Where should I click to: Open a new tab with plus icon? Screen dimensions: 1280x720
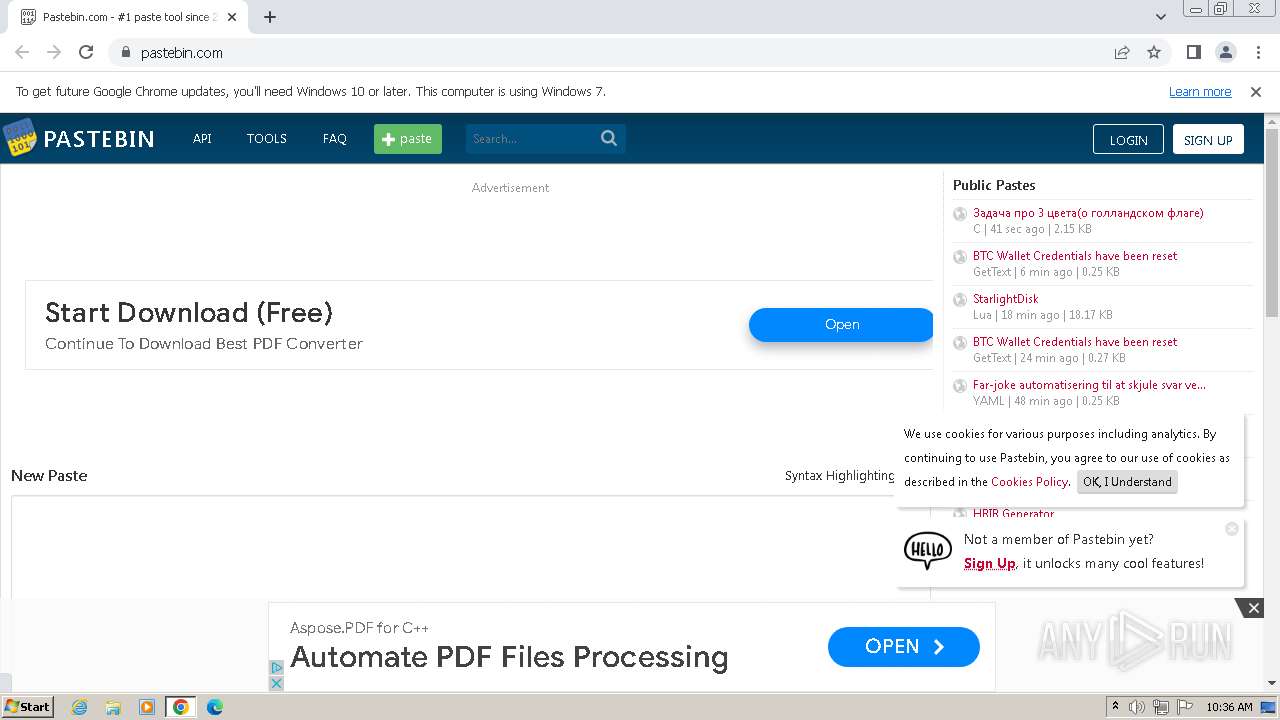click(270, 17)
